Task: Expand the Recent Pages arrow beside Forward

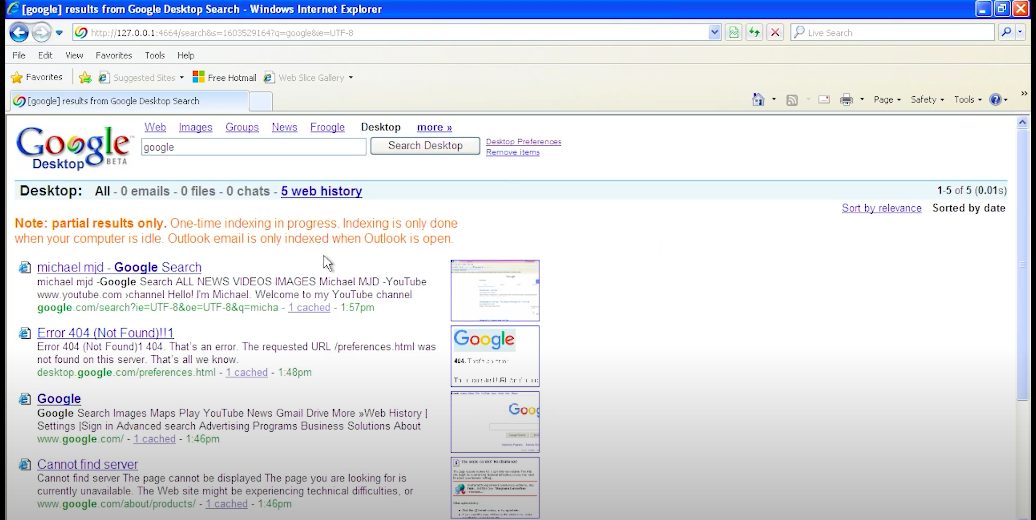Action: click(59, 32)
